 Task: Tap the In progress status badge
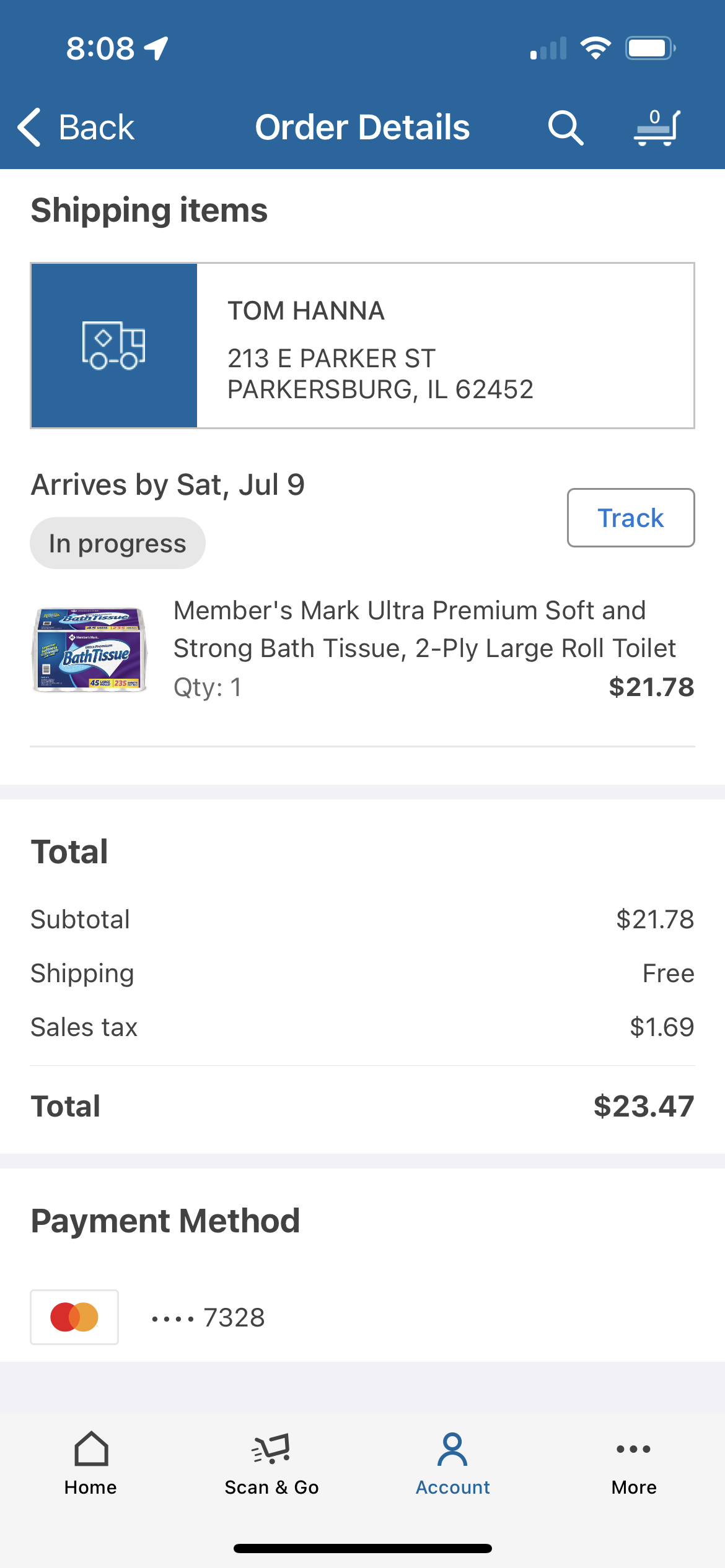pyautogui.click(x=118, y=543)
